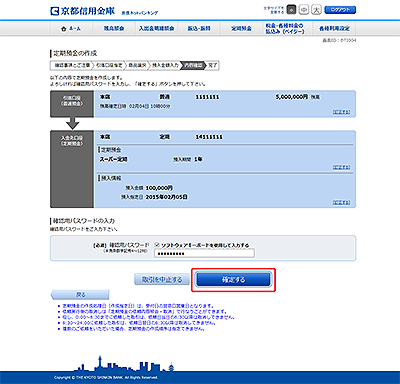
Task: Click the deposit amount 100,000円
Action: click(x=159, y=188)
